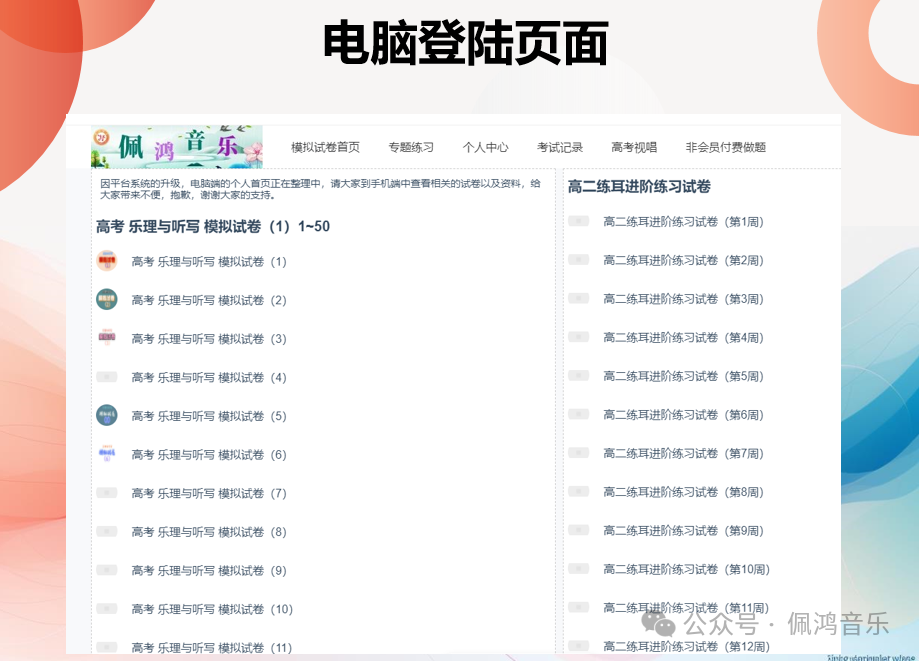Open 高考 乐理与听写 模拟试卷 (5)
The width and height of the screenshot is (919, 661).
(x=209, y=416)
